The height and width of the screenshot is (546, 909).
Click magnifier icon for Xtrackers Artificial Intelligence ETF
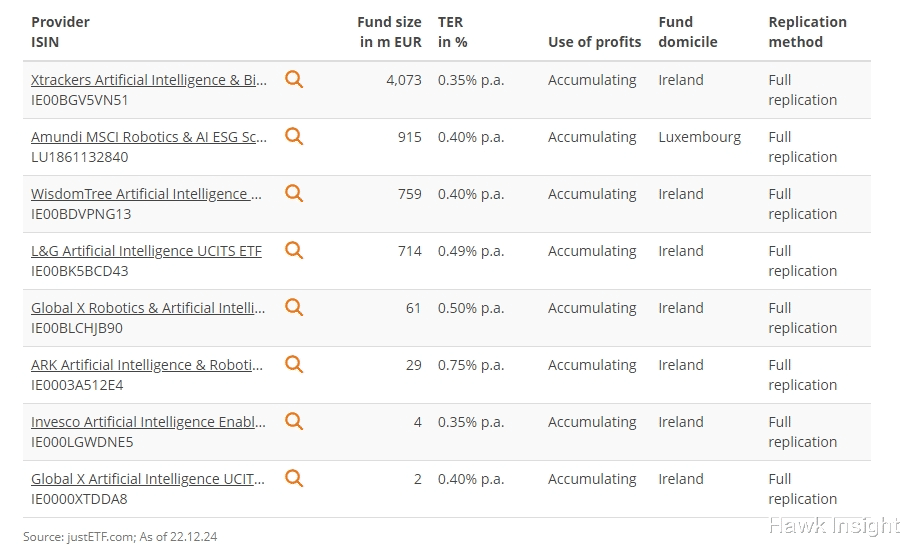[294, 79]
